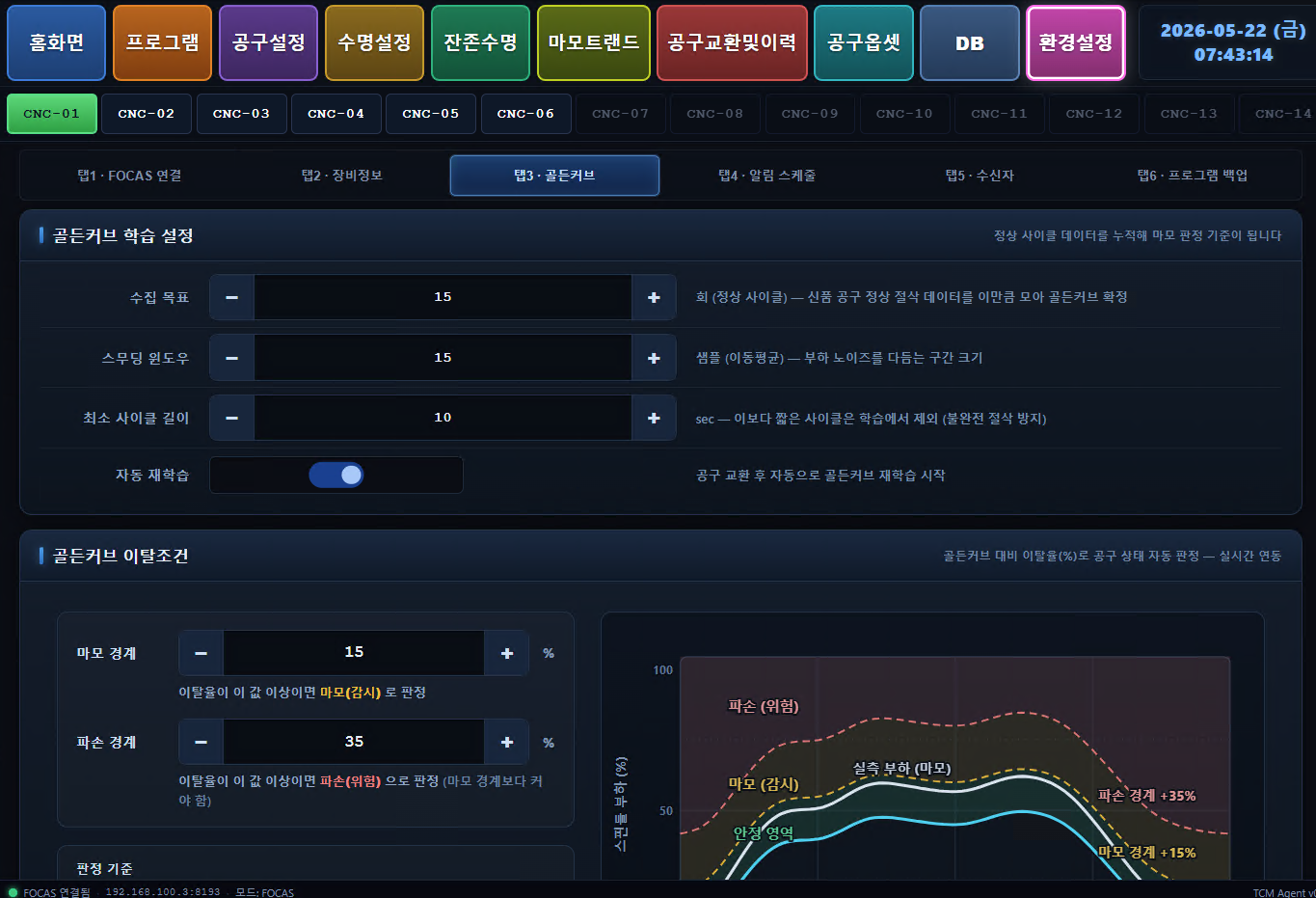The image size is (1316, 898).
Task: Toggle the 자동 재학습 switch
Action: click(x=336, y=475)
